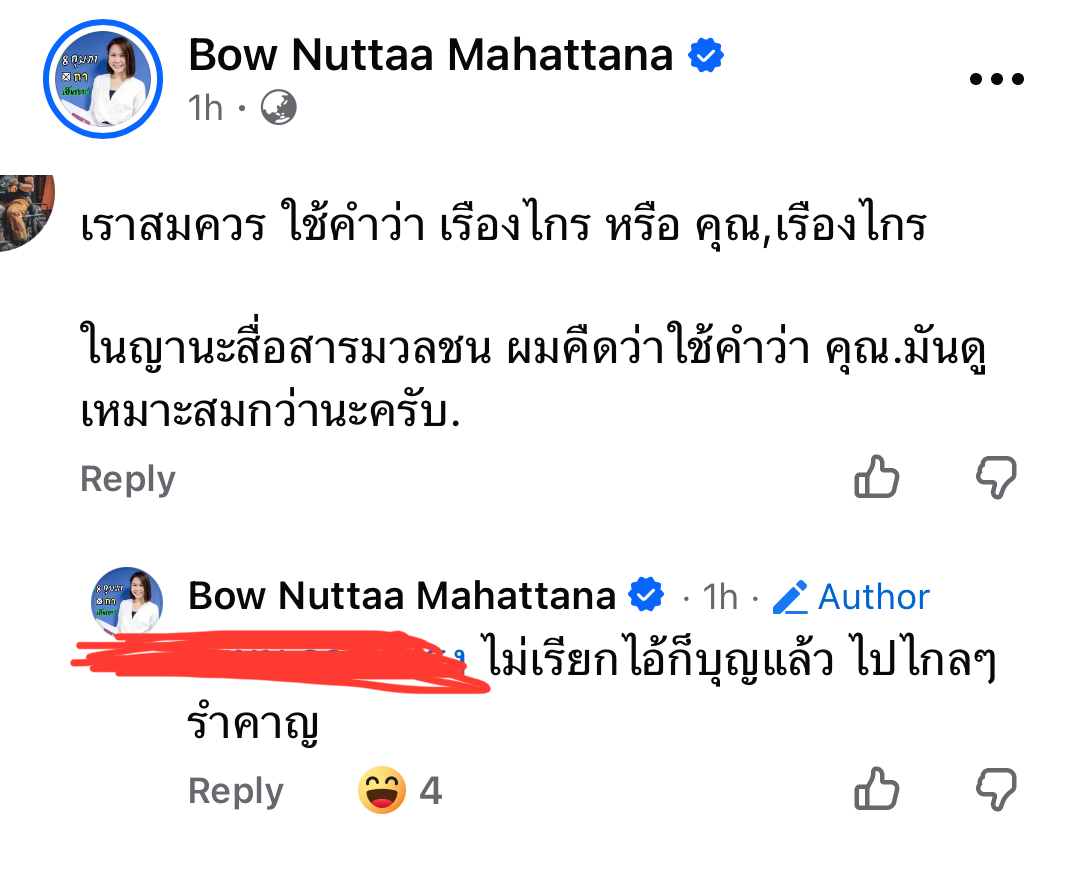Thumbs down the author's reply
This screenshot has width=1069, height=871.
click(x=996, y=790)
